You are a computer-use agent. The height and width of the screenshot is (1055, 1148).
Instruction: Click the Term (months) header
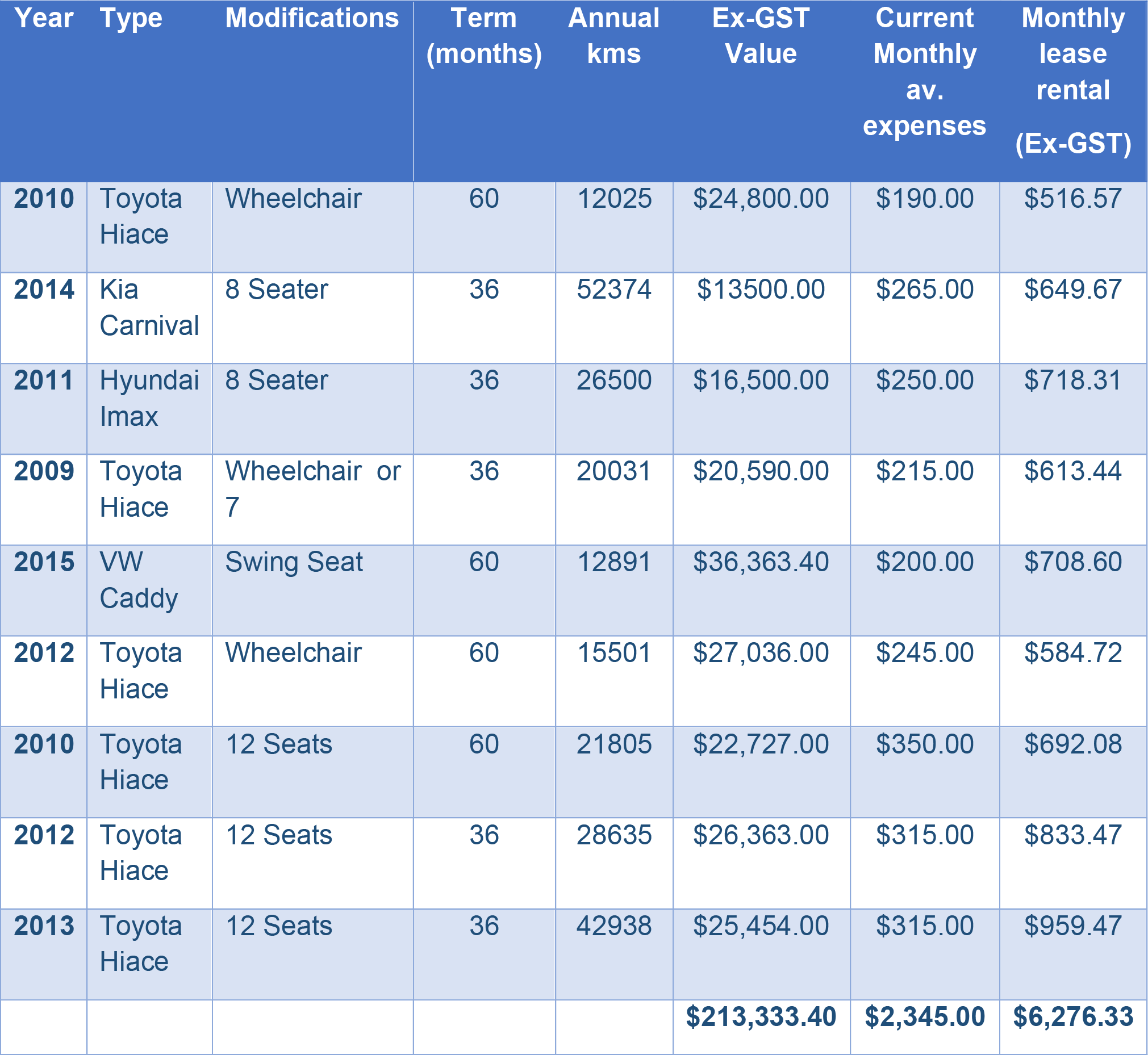tap(484, 36)
